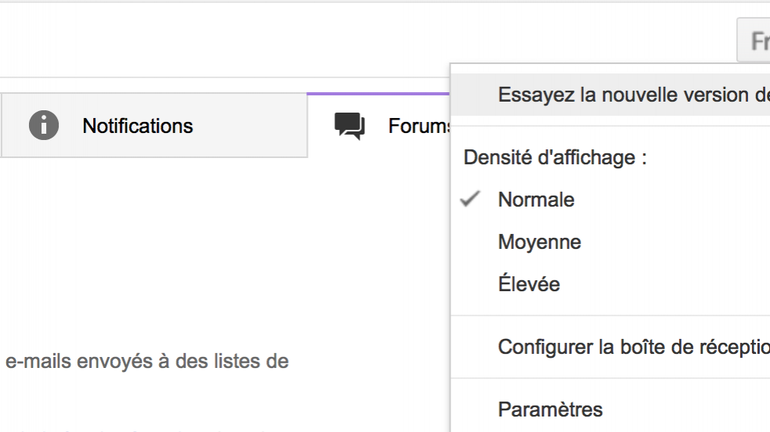Choose Moyenne display density

tap(539, 242)
